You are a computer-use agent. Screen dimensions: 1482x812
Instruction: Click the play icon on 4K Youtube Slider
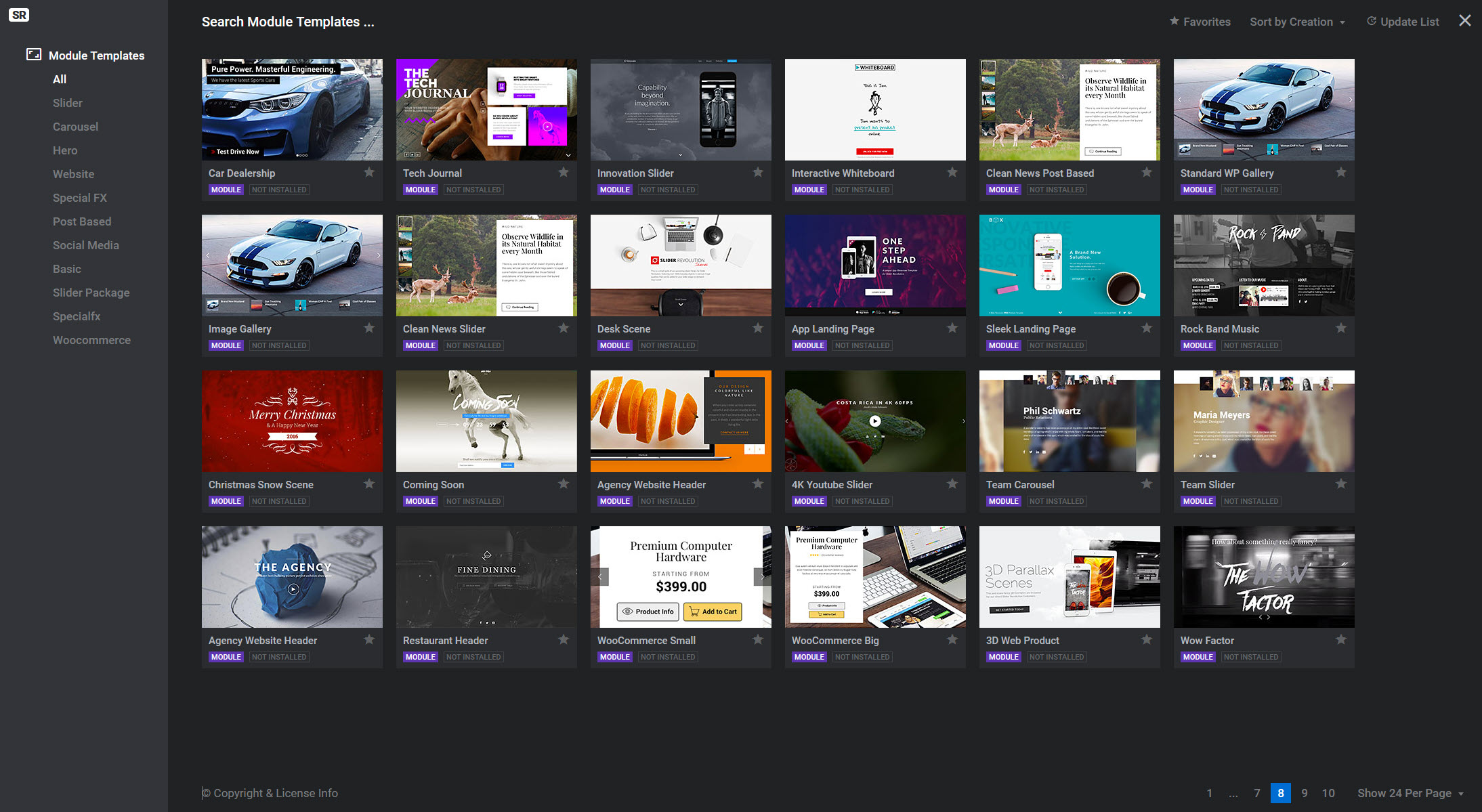click(875, 421)
